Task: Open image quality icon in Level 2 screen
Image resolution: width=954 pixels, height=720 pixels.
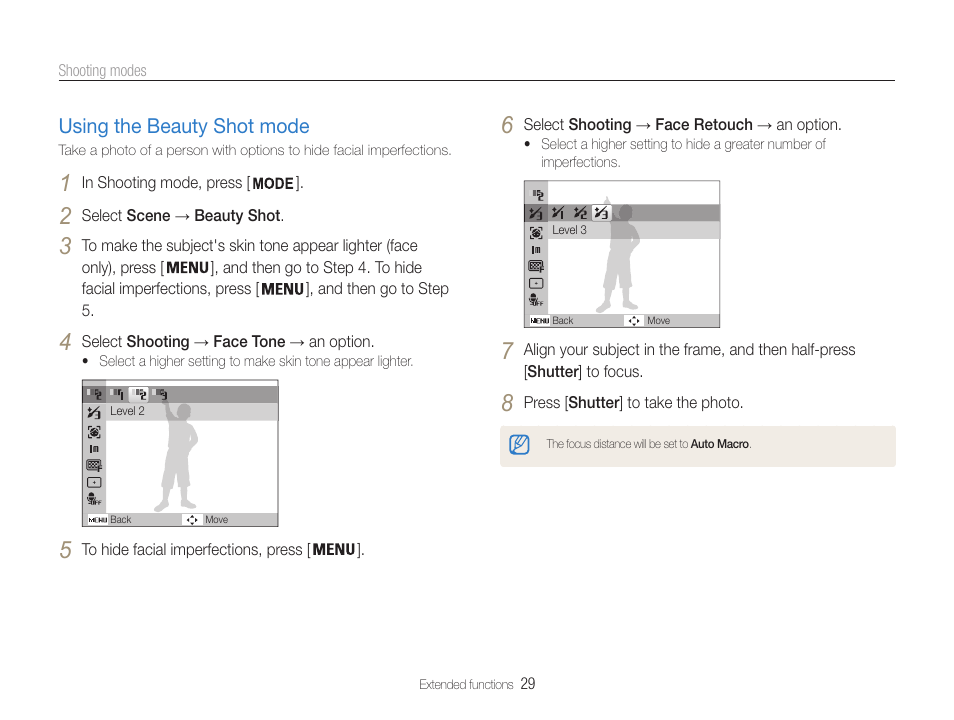Action: tap(94, 466)
